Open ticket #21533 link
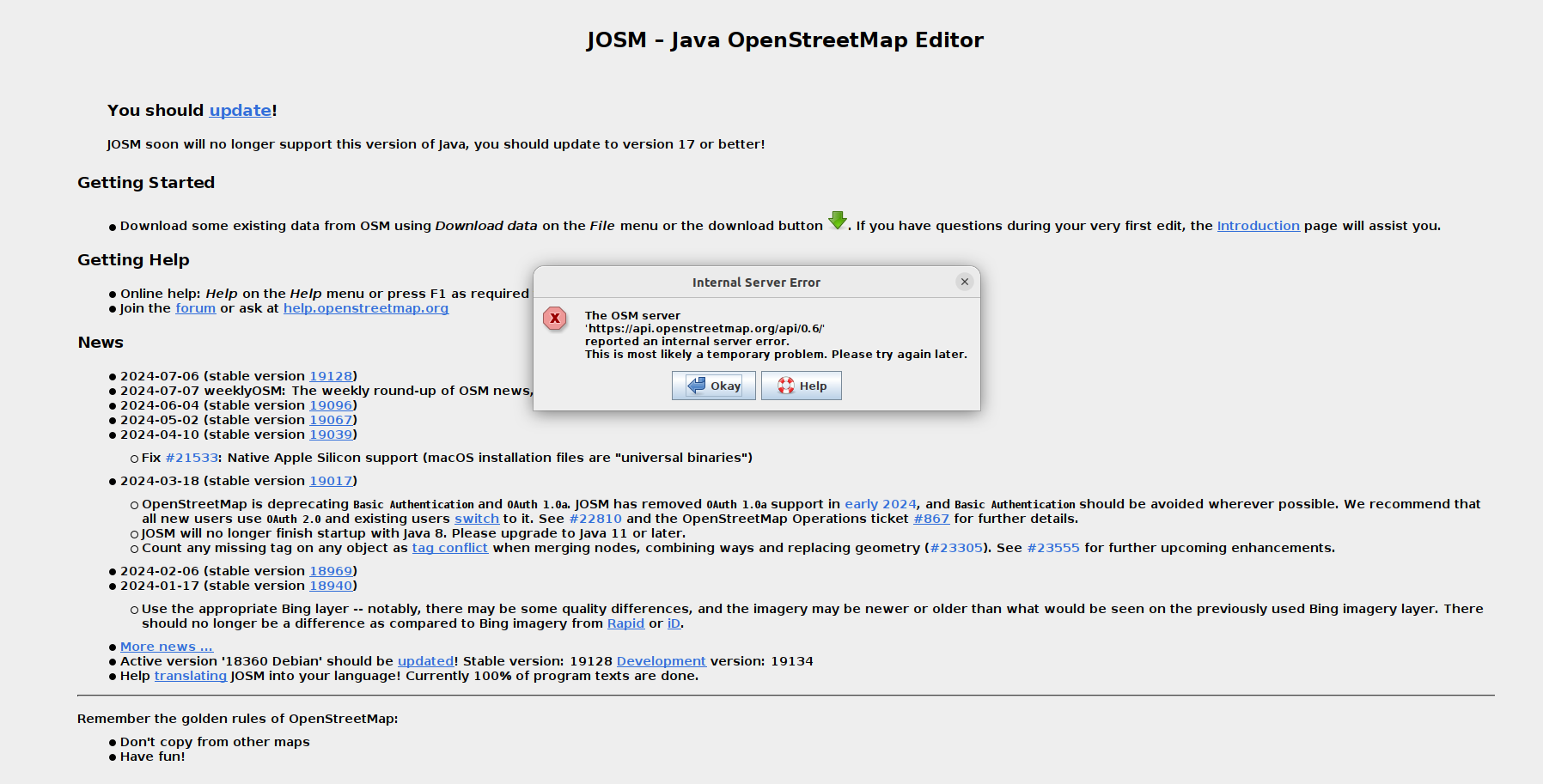This screenshot has width=1543, height=784. coord(192,458)
